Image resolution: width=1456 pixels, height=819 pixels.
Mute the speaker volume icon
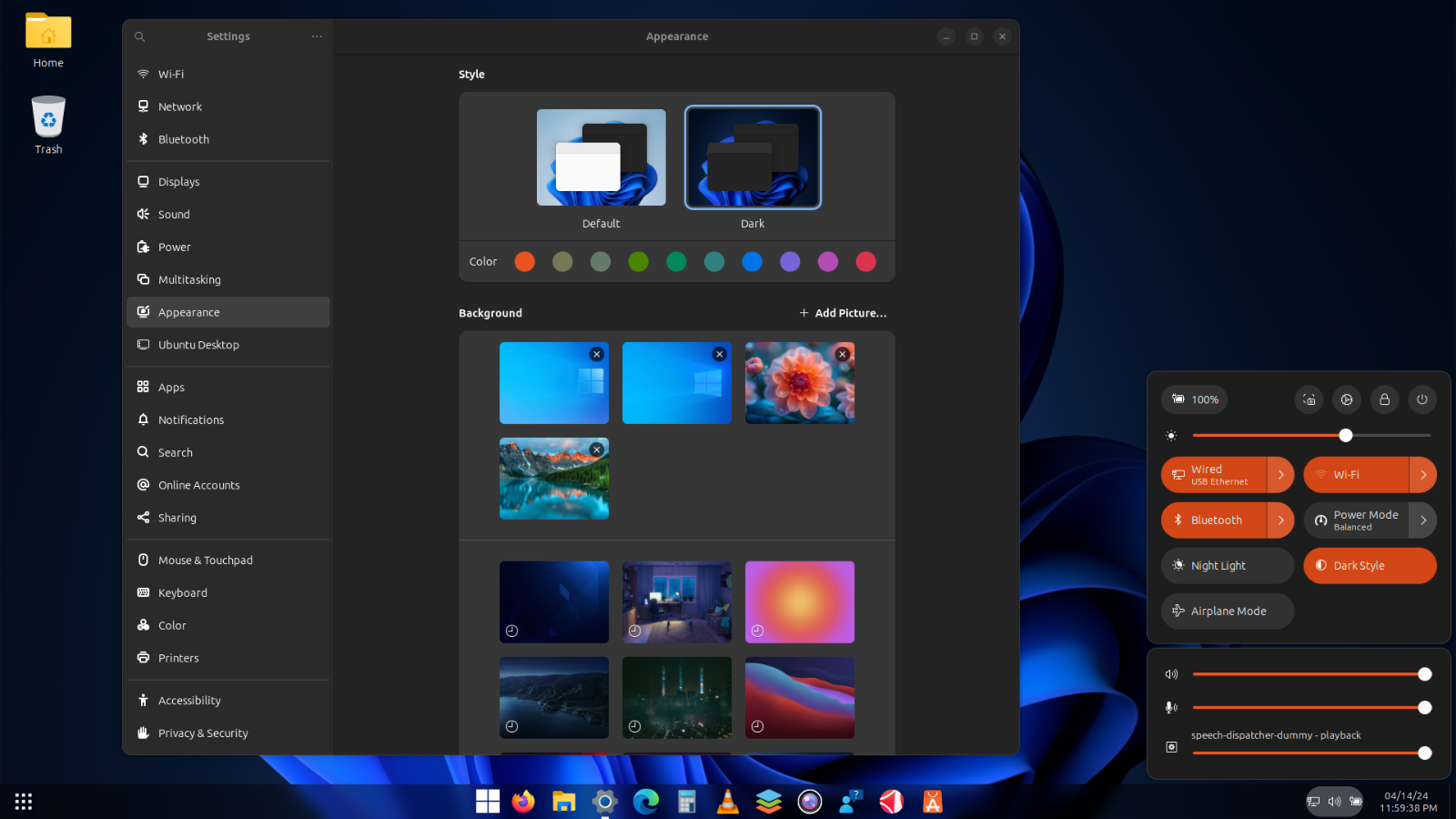click(1171, 674)
